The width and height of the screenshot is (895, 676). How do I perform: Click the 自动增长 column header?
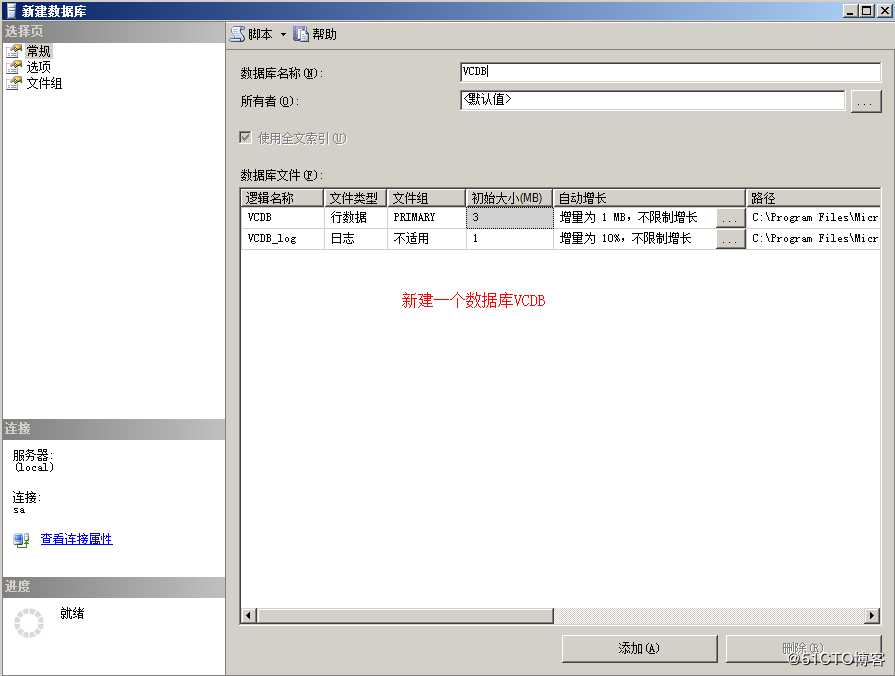pyautogui.click(x=650, y=198)
